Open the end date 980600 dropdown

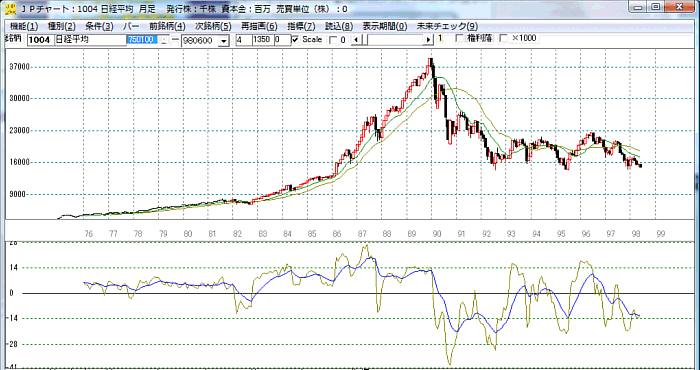click(224, 41)
